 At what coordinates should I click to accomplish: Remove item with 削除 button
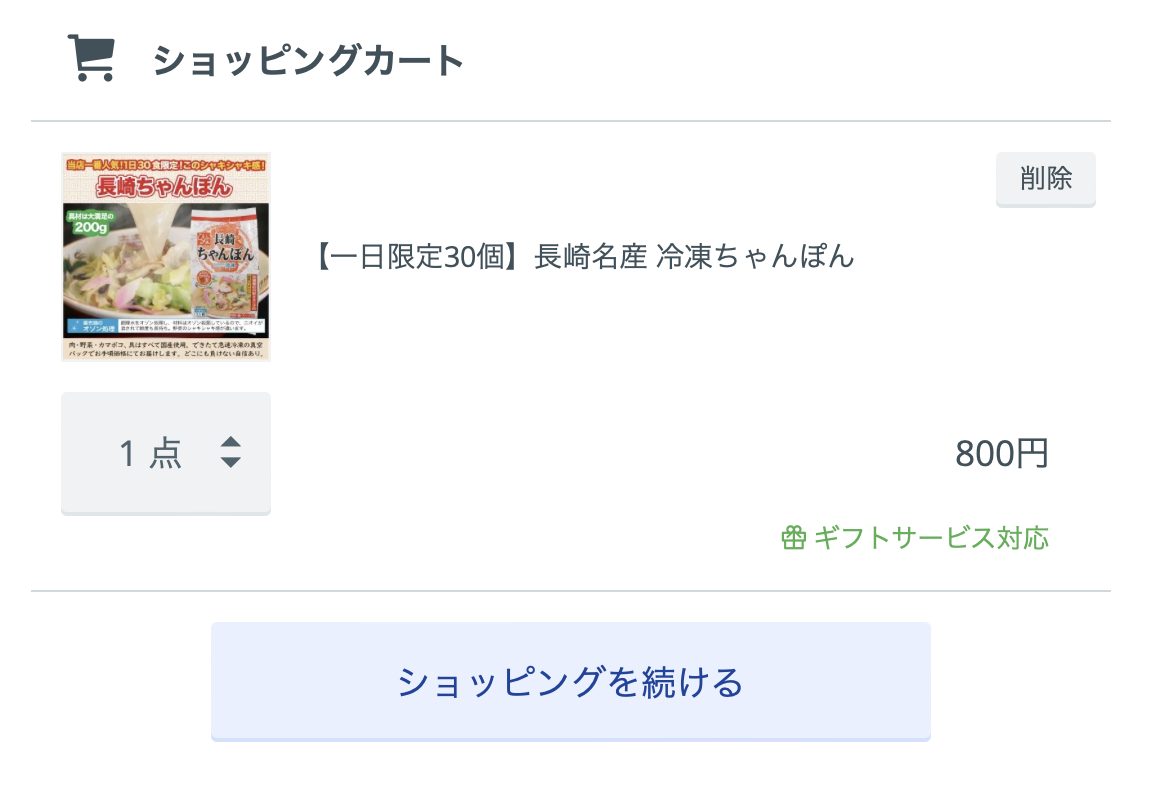click(1045, 179)
